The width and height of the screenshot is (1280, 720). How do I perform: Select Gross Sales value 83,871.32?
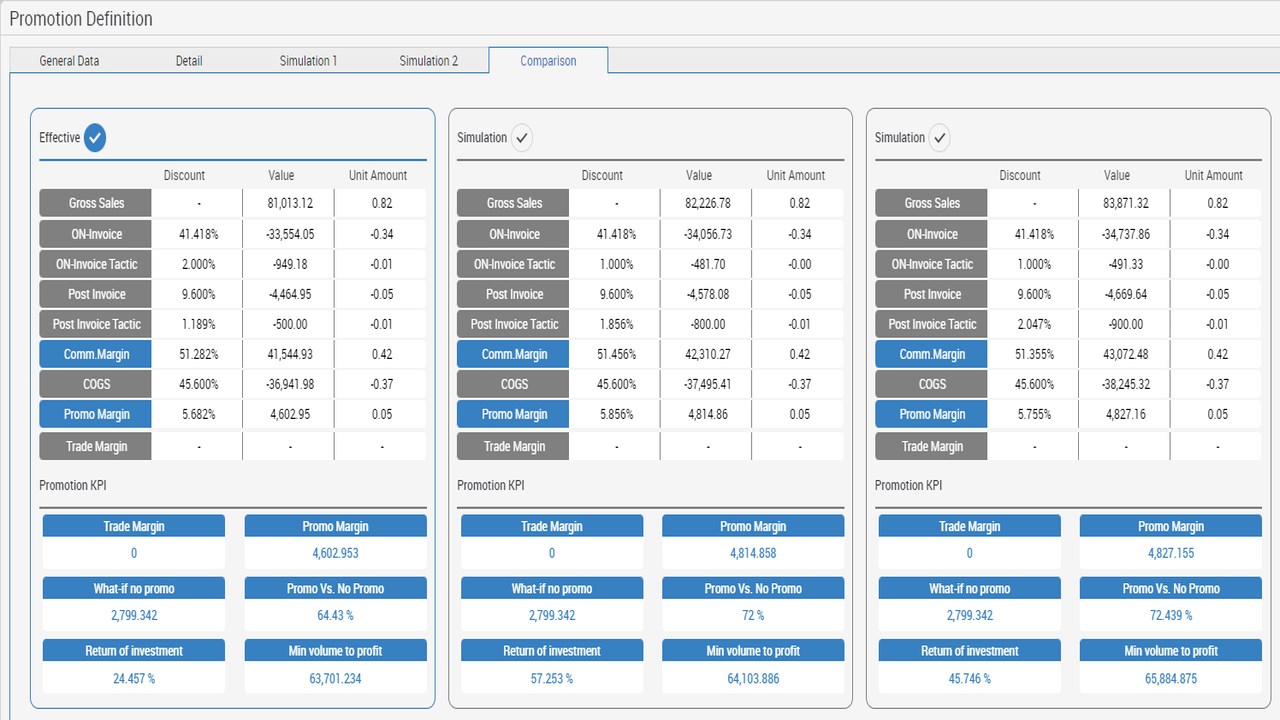tap(1124, 203)
